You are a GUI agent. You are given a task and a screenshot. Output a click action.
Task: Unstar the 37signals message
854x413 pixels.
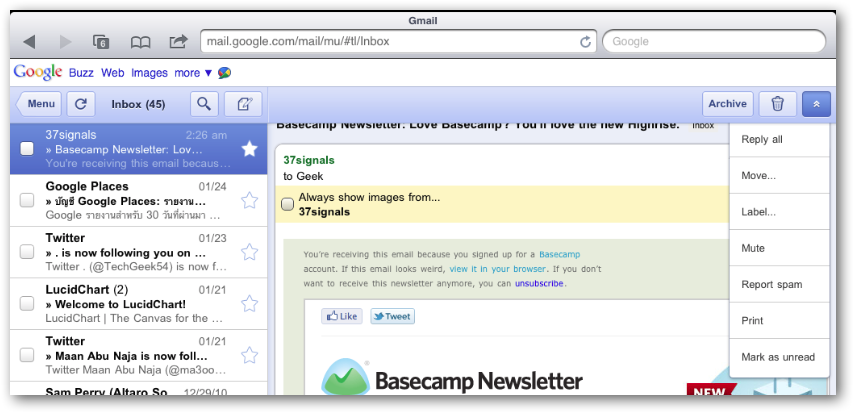249,149
